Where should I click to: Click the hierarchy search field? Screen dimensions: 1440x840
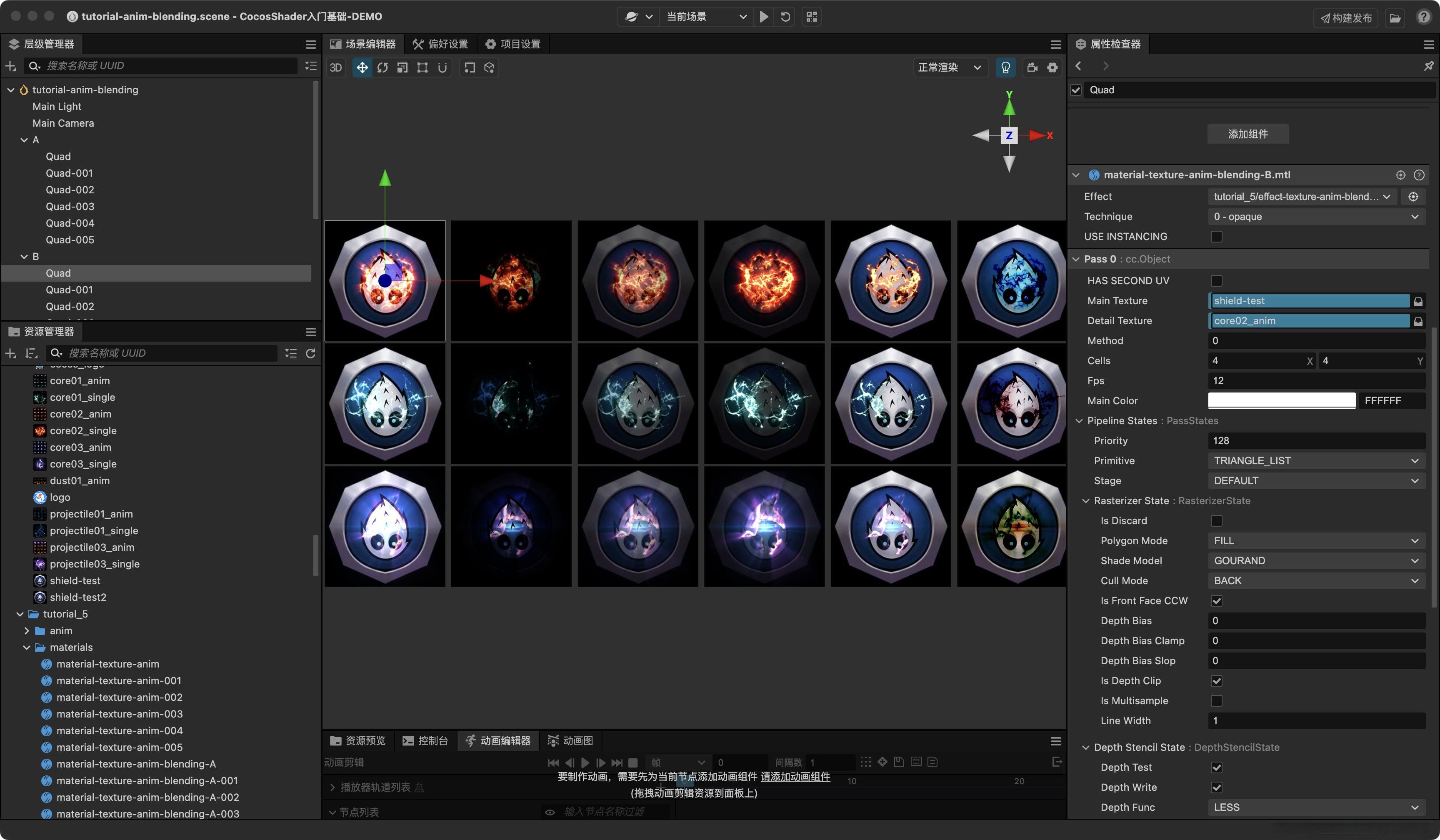(160, 66)
